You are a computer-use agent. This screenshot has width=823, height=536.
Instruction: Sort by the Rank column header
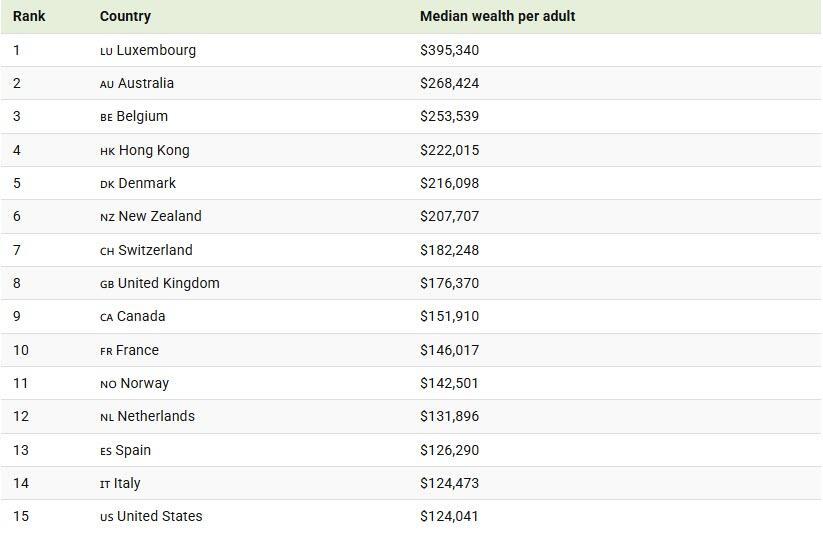point(29,16)
